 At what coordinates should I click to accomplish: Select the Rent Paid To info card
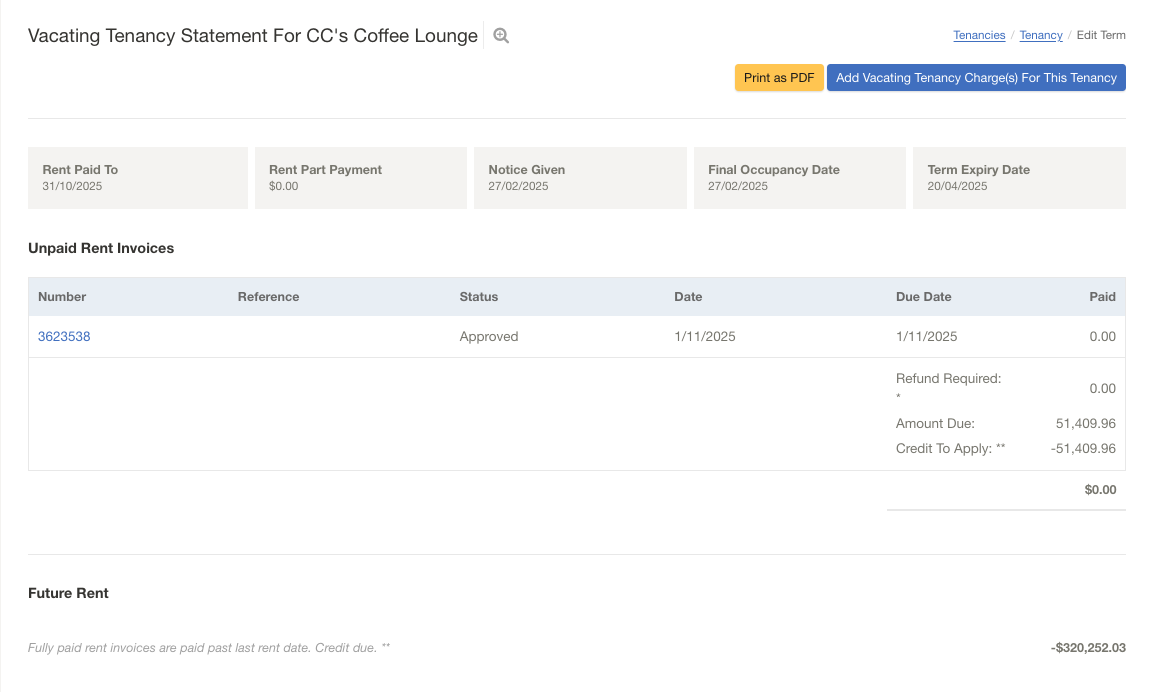[138, 178]
